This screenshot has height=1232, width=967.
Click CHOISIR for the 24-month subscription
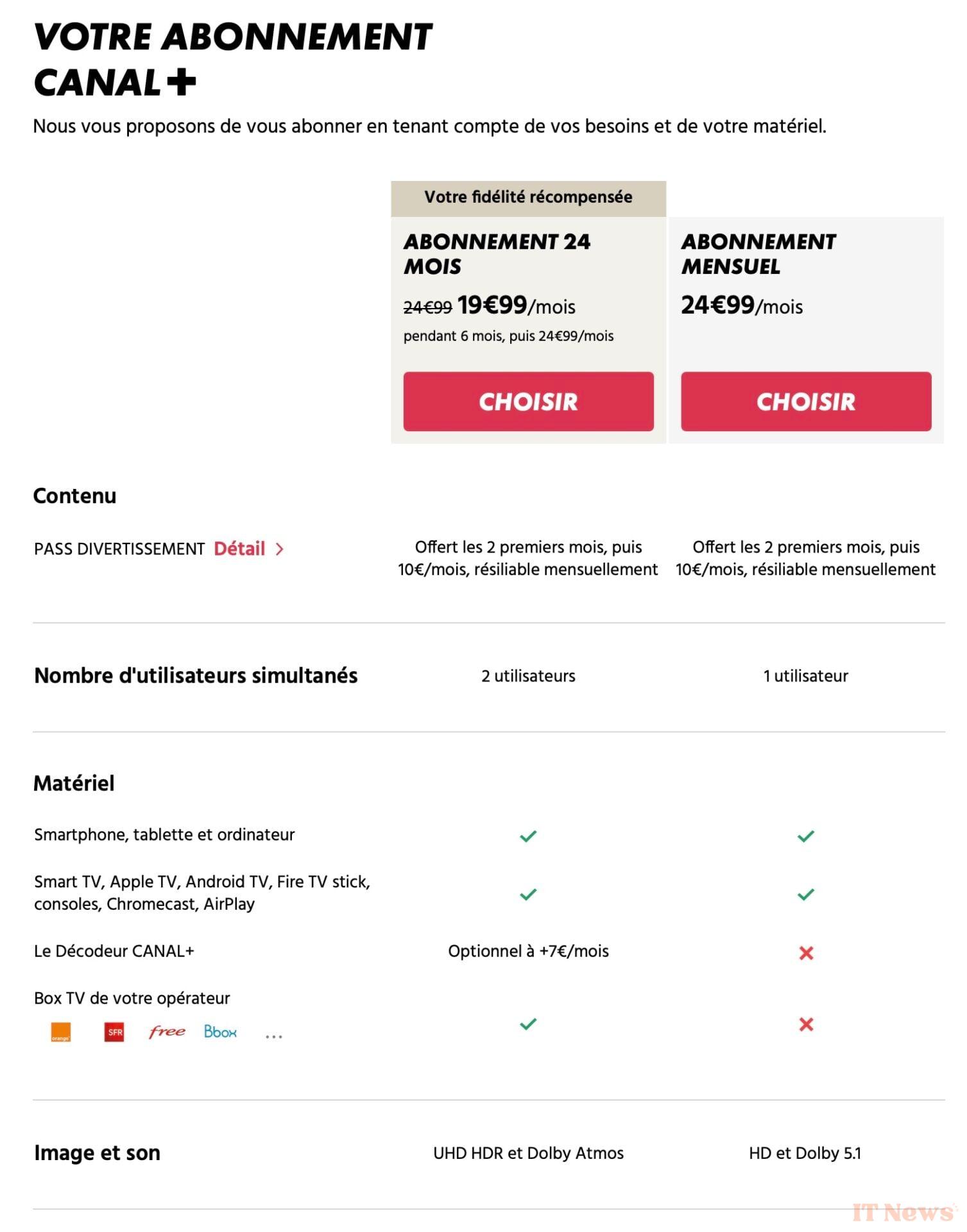(x=528, y=401)
